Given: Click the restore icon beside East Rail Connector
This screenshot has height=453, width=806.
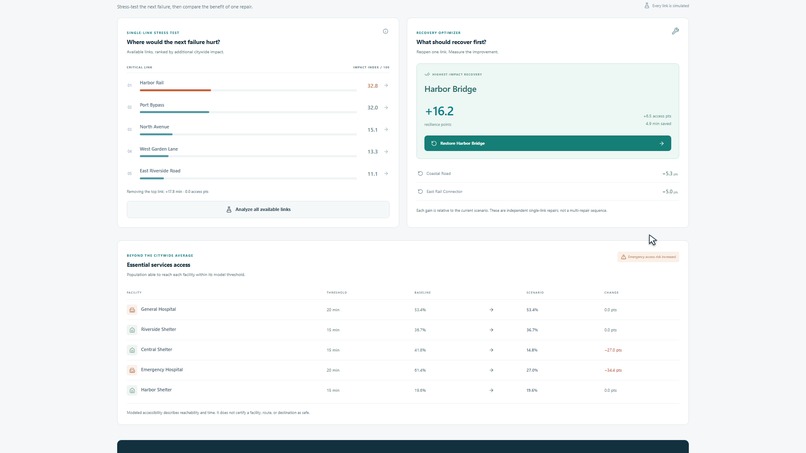Looking at the screenshot, I should [420, 192].
